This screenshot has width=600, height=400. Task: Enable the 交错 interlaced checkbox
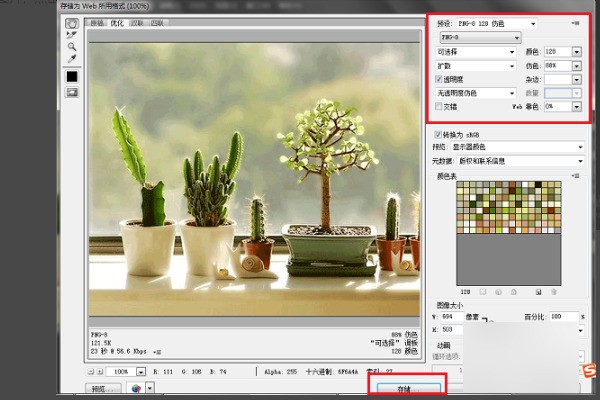439,105
